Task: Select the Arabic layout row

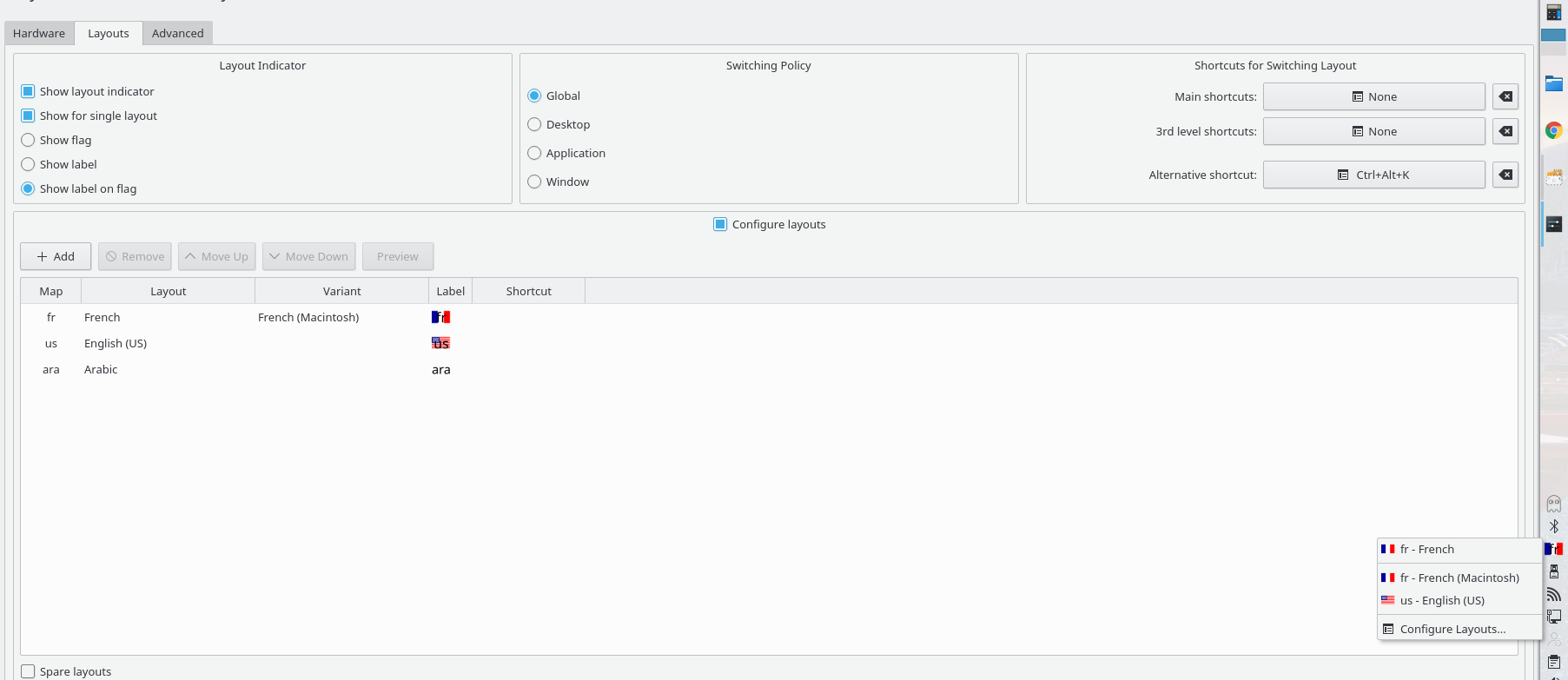Action: click(x=769, y=369)
